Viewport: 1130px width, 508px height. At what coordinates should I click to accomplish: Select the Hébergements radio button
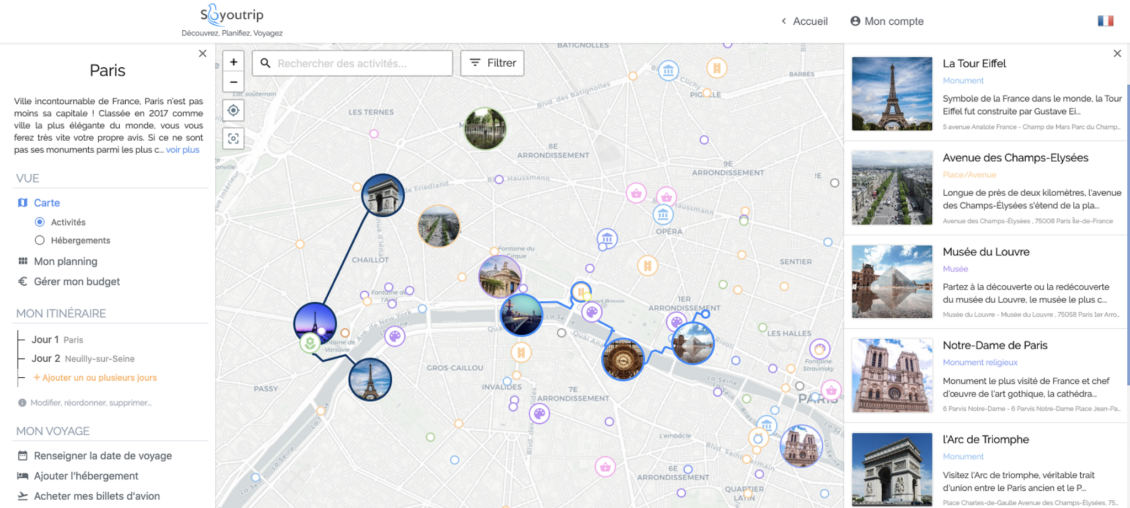[x=40, y=241]
